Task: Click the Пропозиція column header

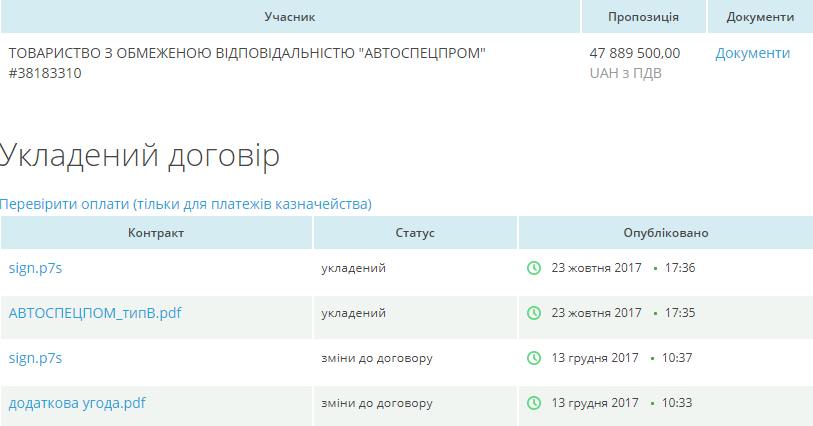Action: tap(643, 17)
